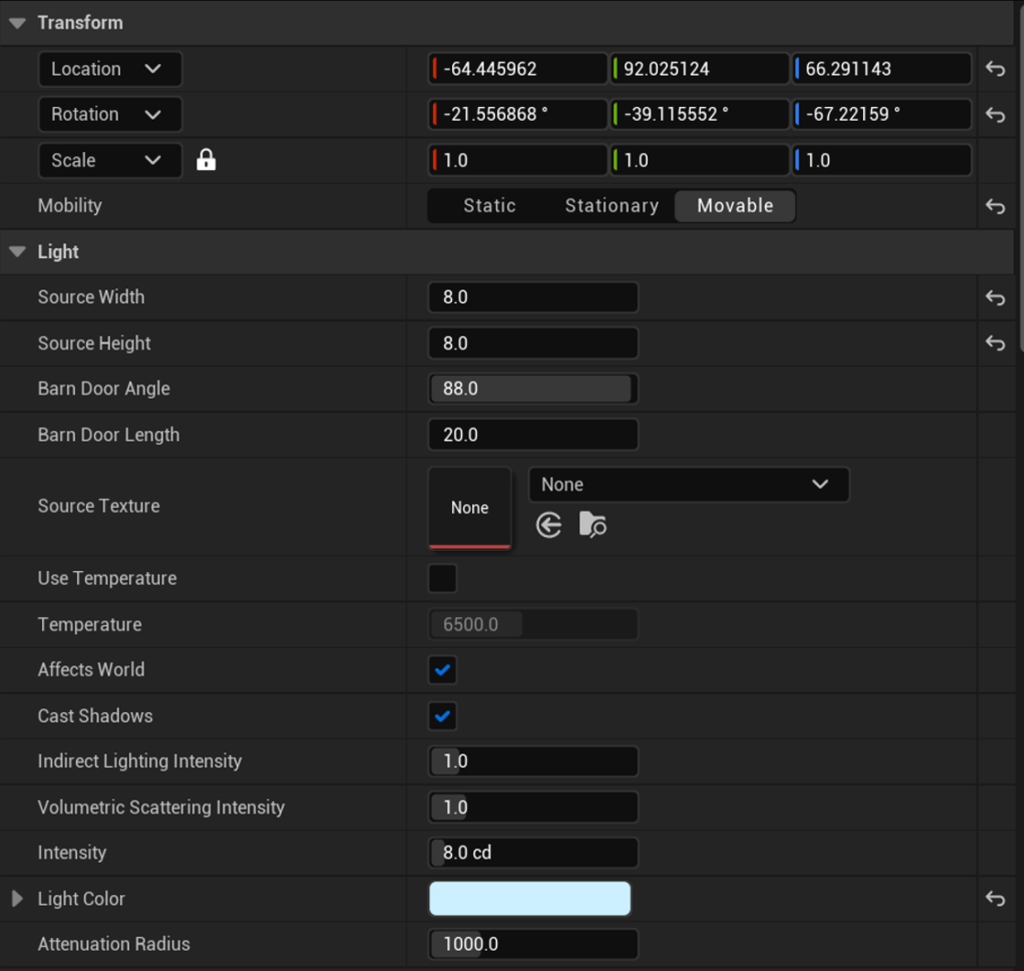Set Mobility to Stationary
Image resolution: width=1024 pixels, height=971 pixels.
[612, 206]
